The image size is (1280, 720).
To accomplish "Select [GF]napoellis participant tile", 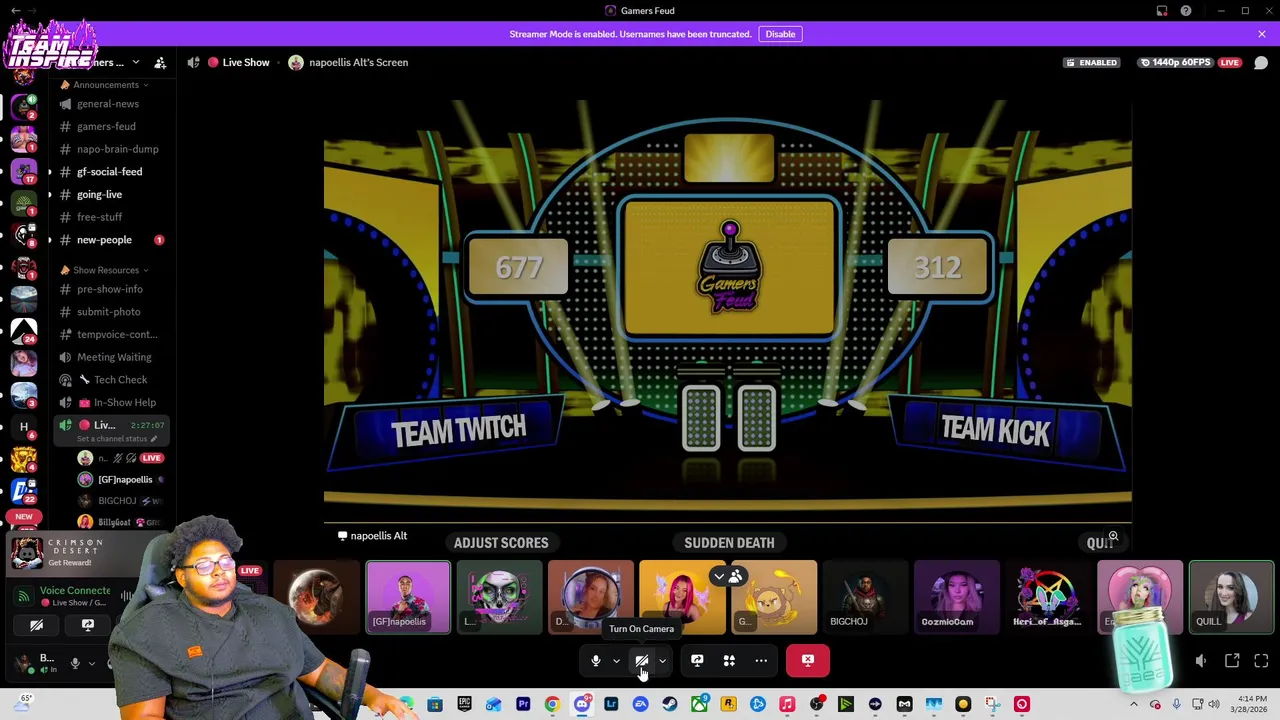I will [x=408, y=597].
